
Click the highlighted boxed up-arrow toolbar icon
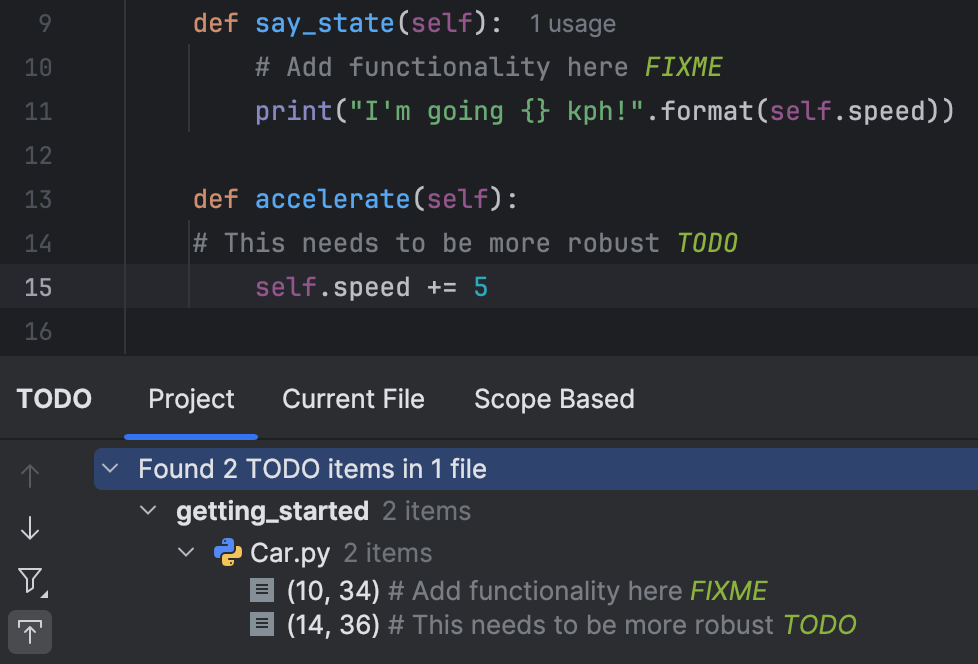pos(30,632)
